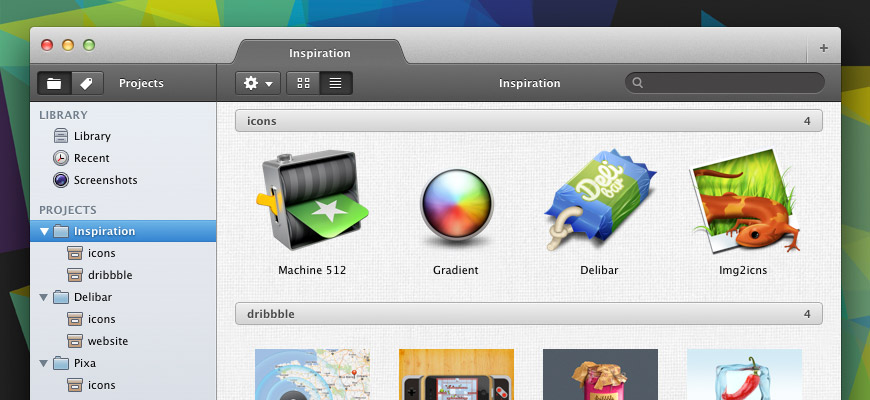Select the map dribbble thumbnail
Screen dimensions: 870x400
tap(312, 374)
